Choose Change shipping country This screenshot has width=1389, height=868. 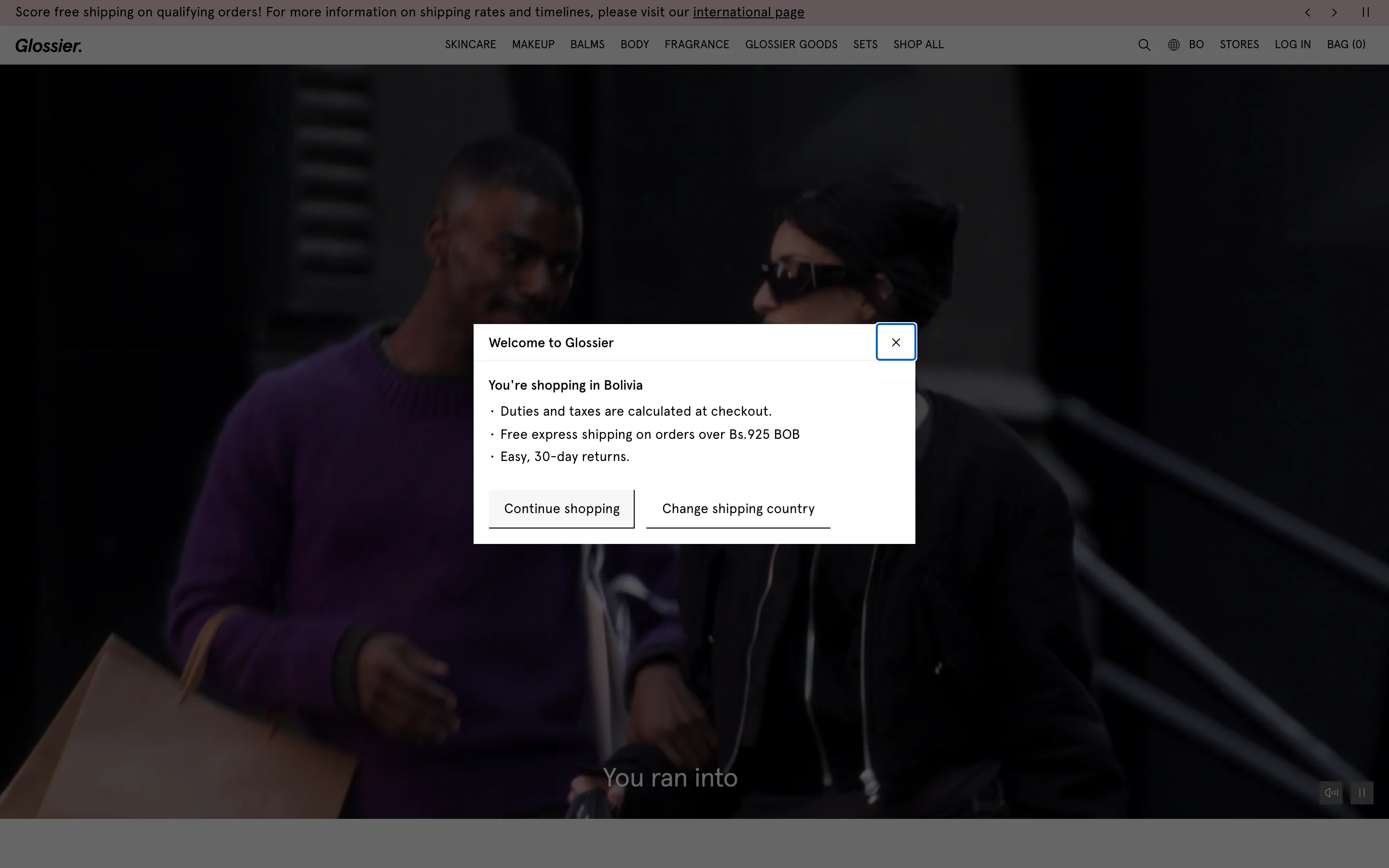click(737, 509)
